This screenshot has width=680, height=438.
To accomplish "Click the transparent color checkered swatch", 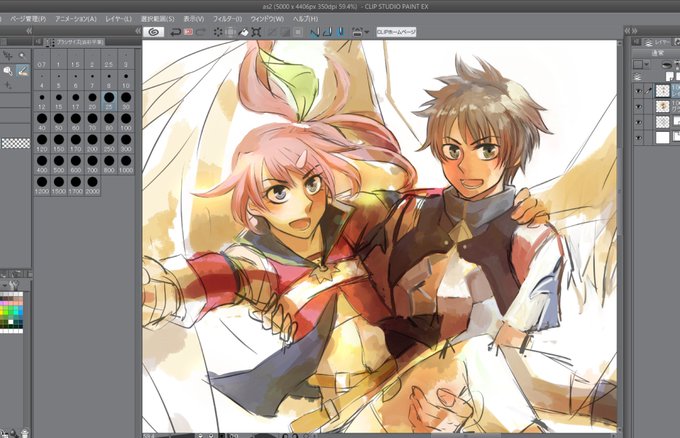I will tap(16, 143).
